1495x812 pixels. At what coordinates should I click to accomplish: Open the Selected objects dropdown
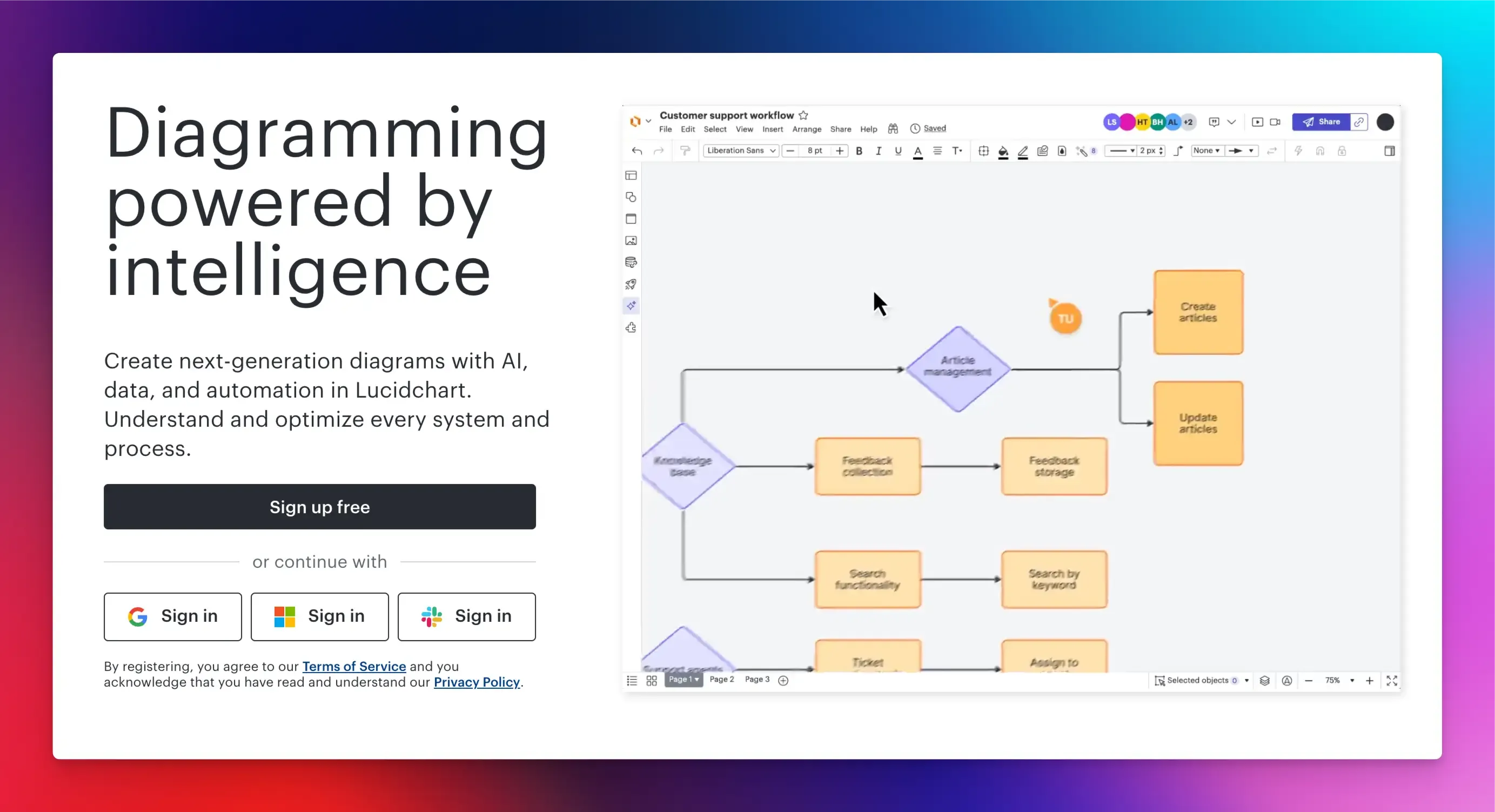pos(1201,680)
